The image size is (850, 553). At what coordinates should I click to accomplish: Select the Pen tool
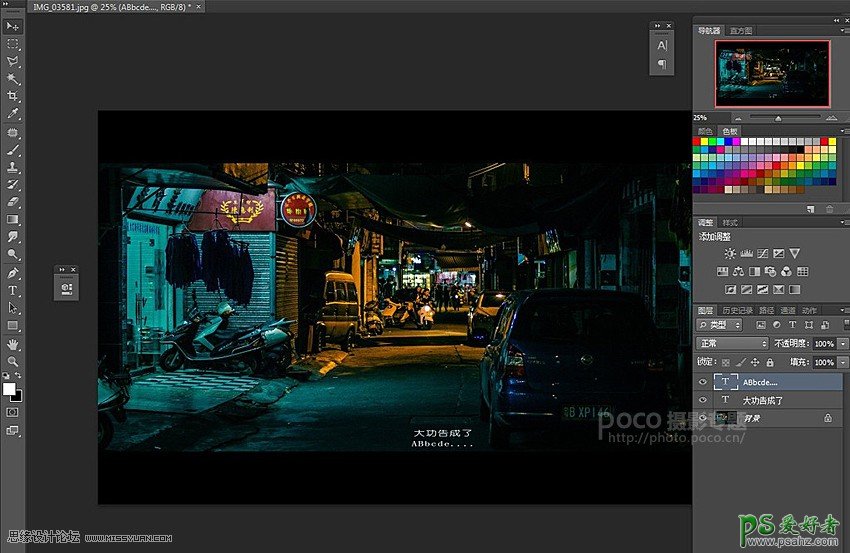[x=13, y=272]
